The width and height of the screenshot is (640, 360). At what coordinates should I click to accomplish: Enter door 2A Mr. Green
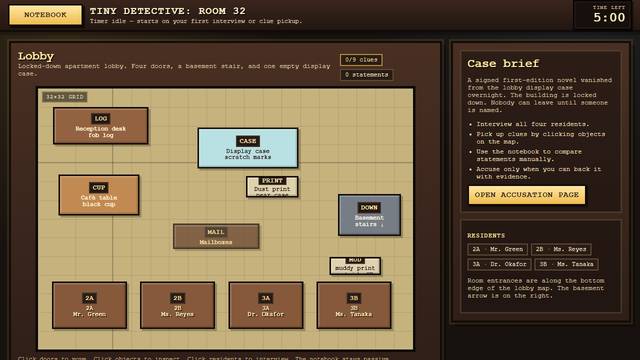pos(89,305)
